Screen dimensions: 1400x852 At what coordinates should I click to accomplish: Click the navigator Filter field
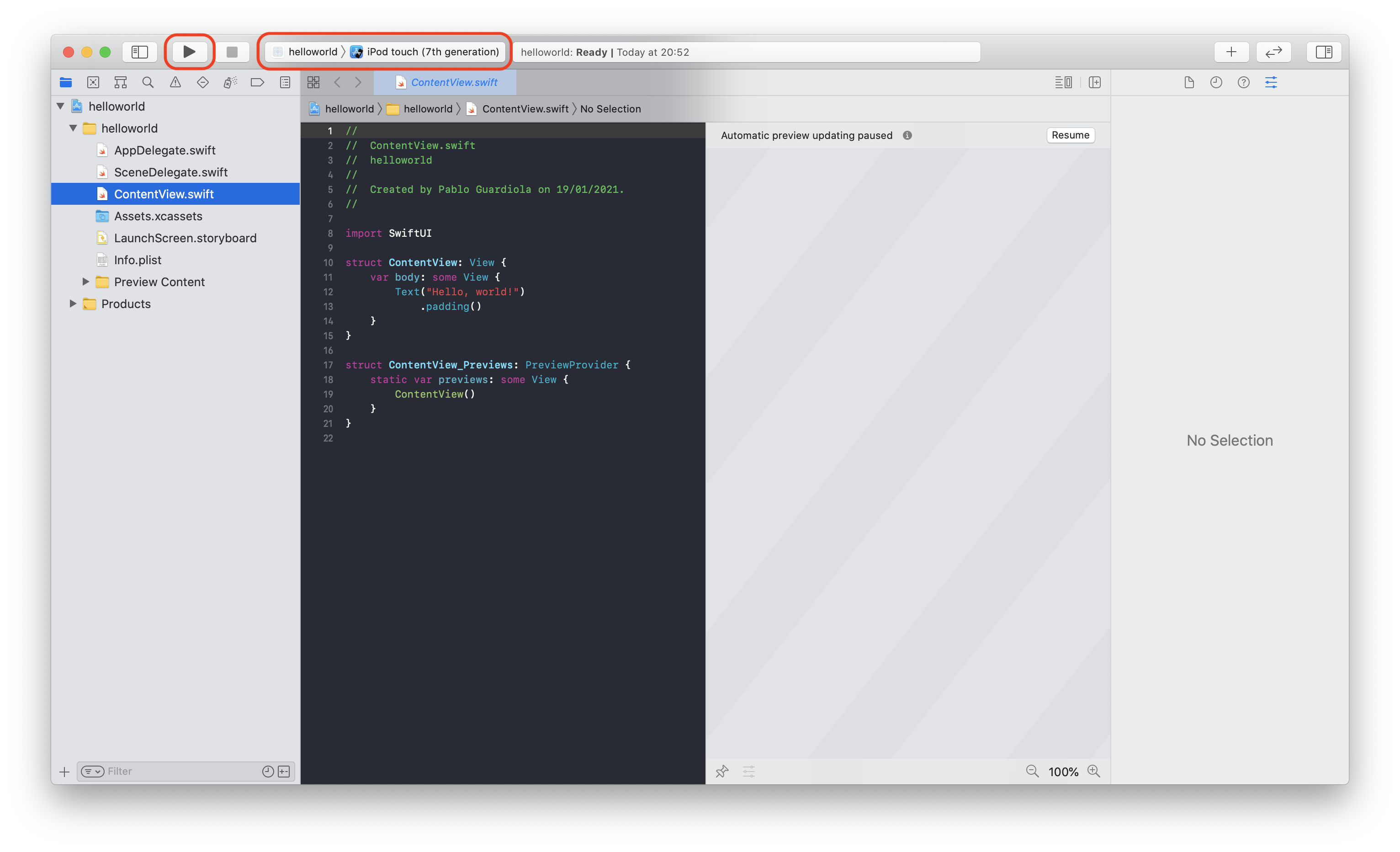[186, 771]
